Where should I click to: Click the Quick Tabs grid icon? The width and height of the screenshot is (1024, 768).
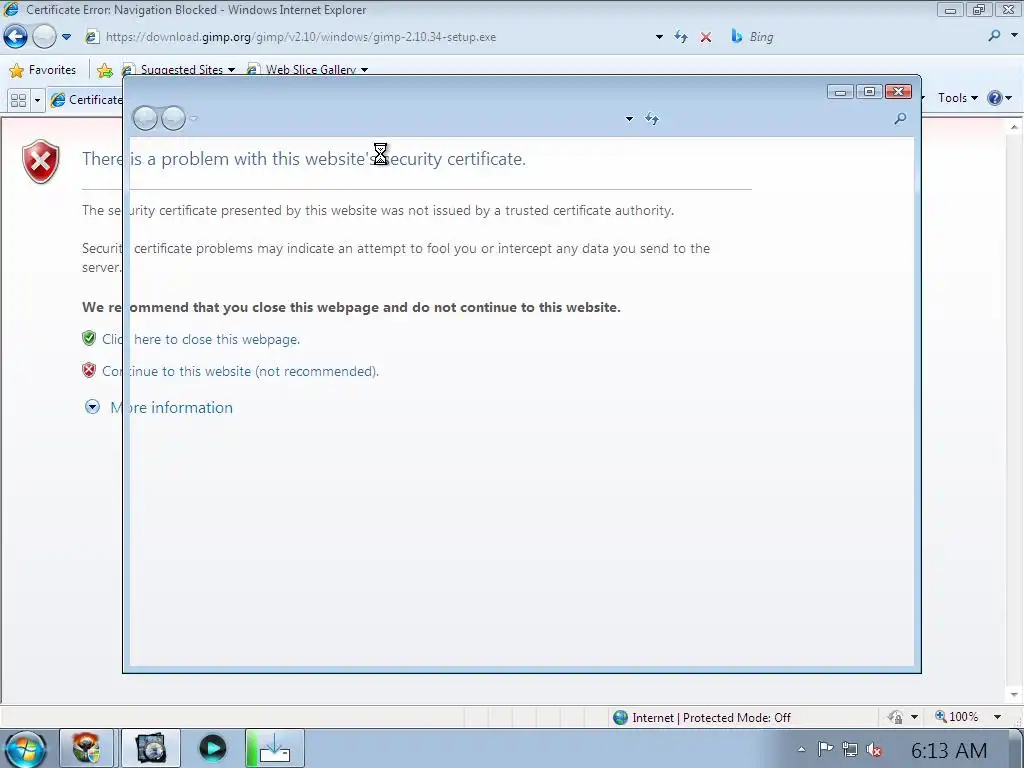(x=18, y=100)
